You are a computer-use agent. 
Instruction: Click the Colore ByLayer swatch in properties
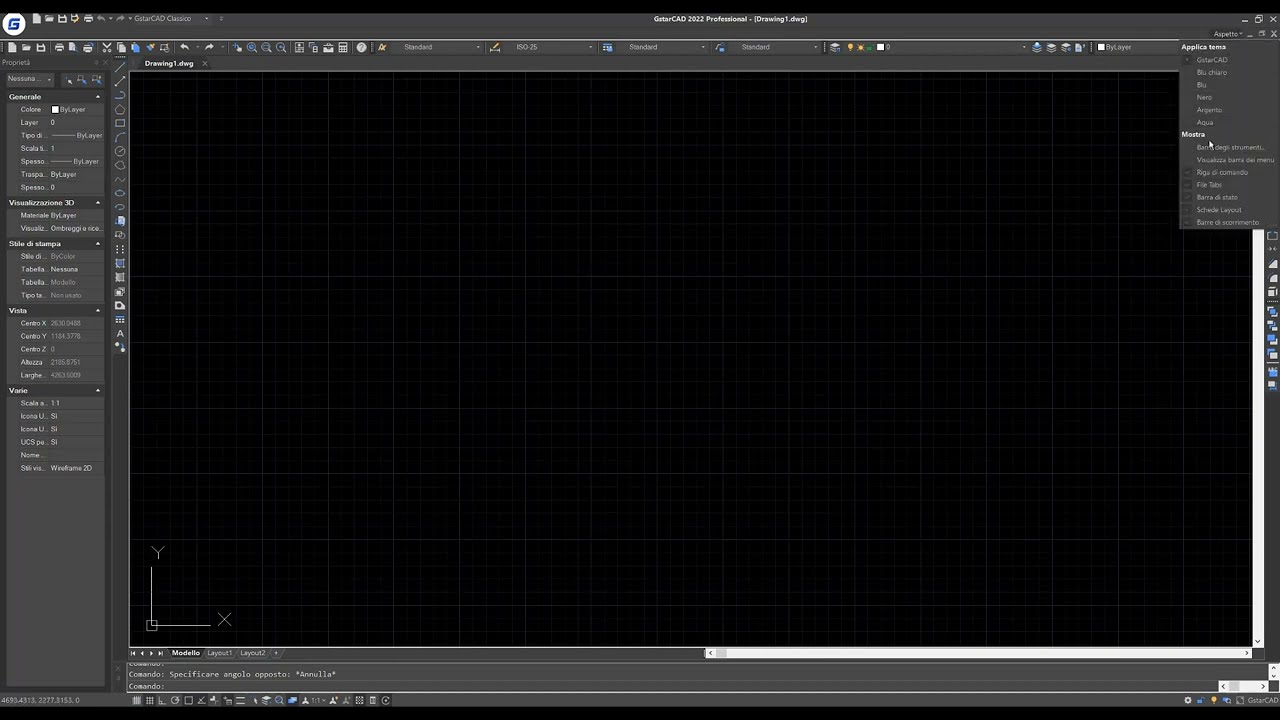coord(55,110)
